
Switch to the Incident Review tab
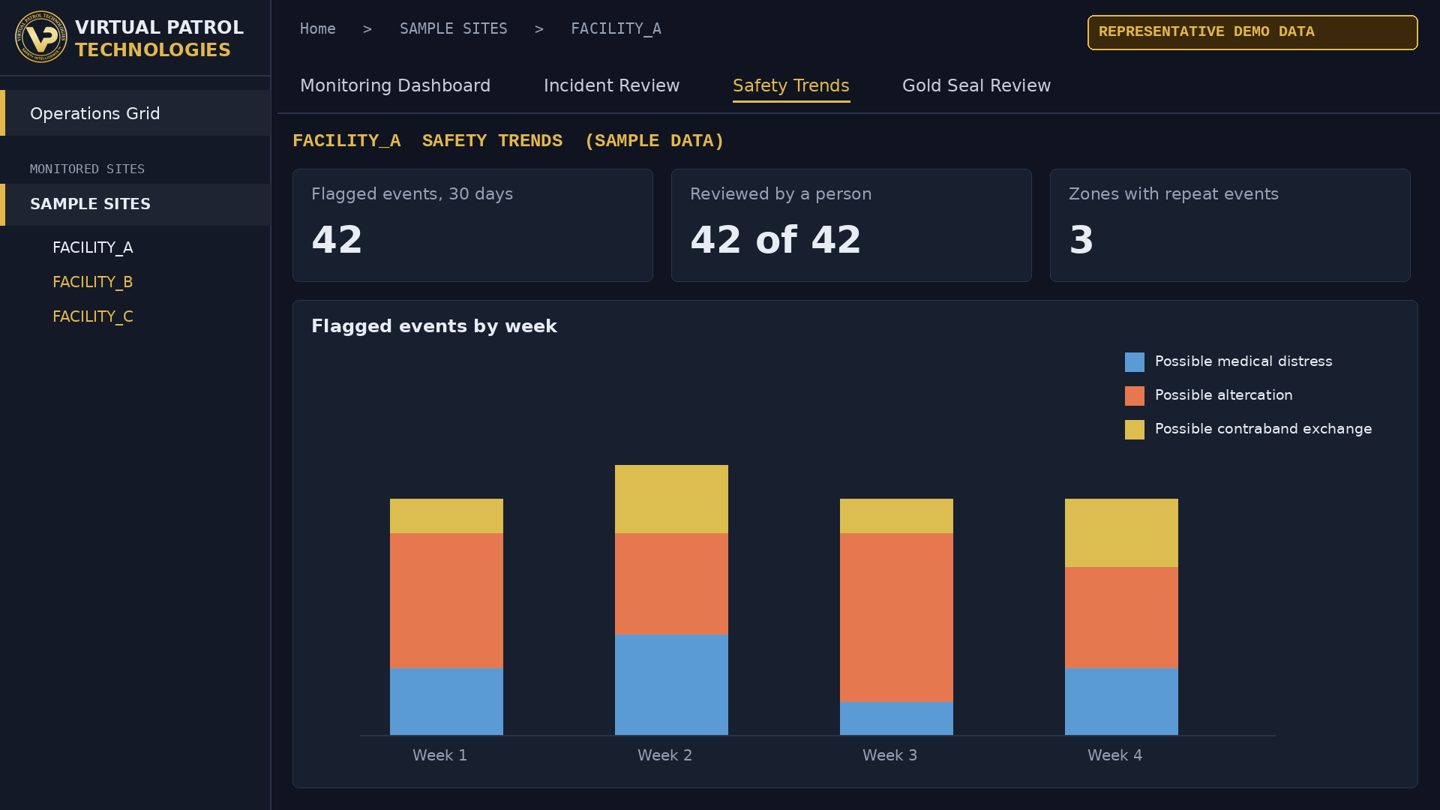point(611,86)
